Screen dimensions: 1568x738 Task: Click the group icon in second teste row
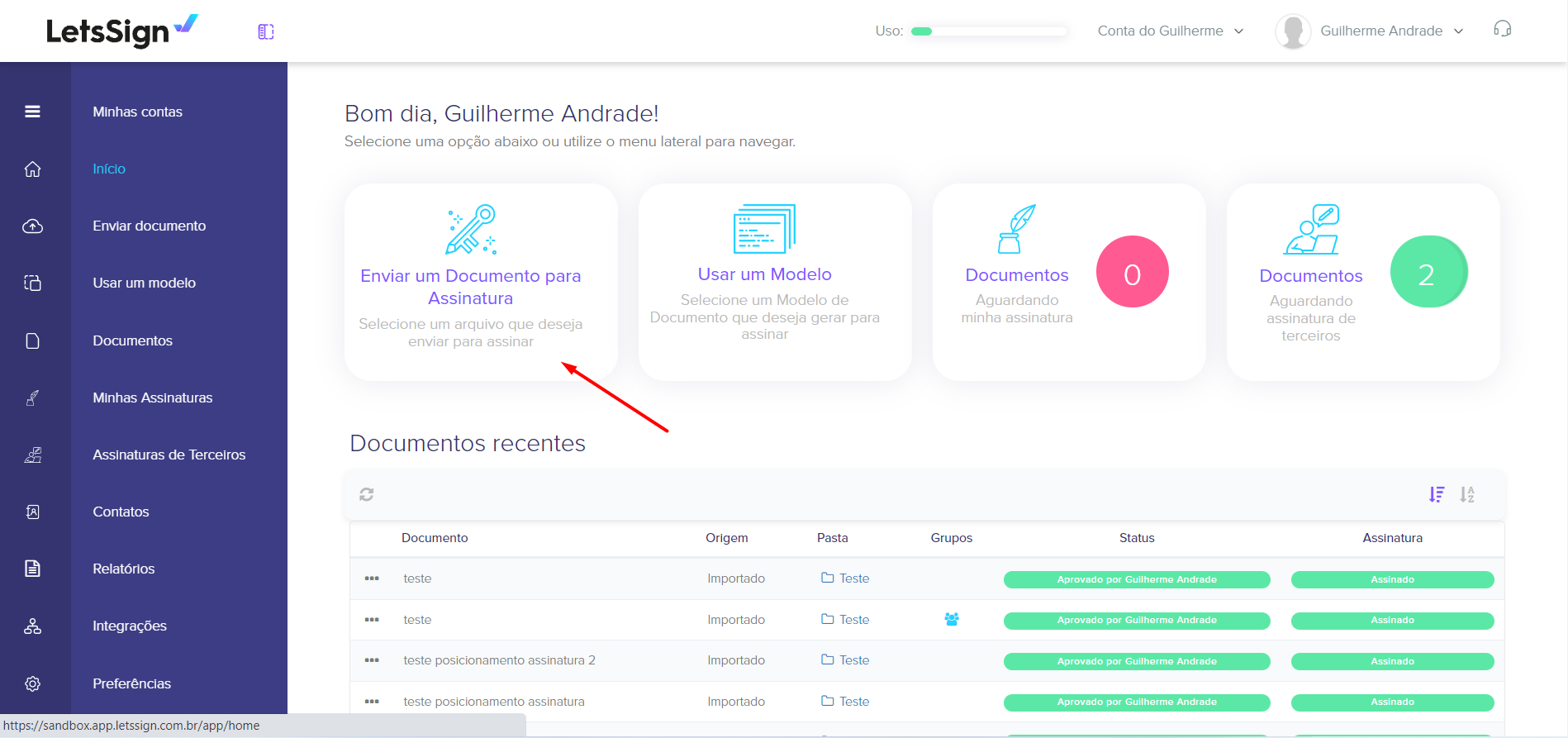click(x=952, y=619)
